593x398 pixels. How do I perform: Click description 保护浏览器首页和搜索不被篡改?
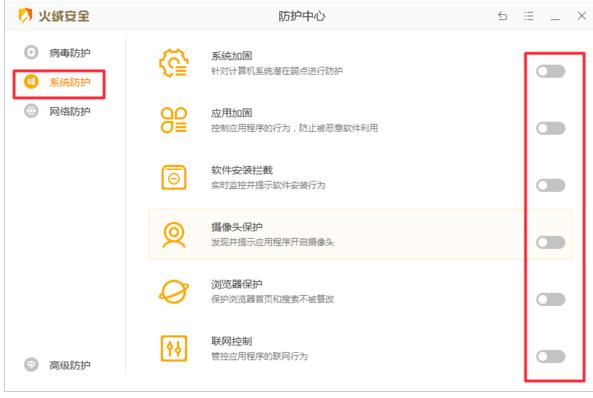click(273, 299)
